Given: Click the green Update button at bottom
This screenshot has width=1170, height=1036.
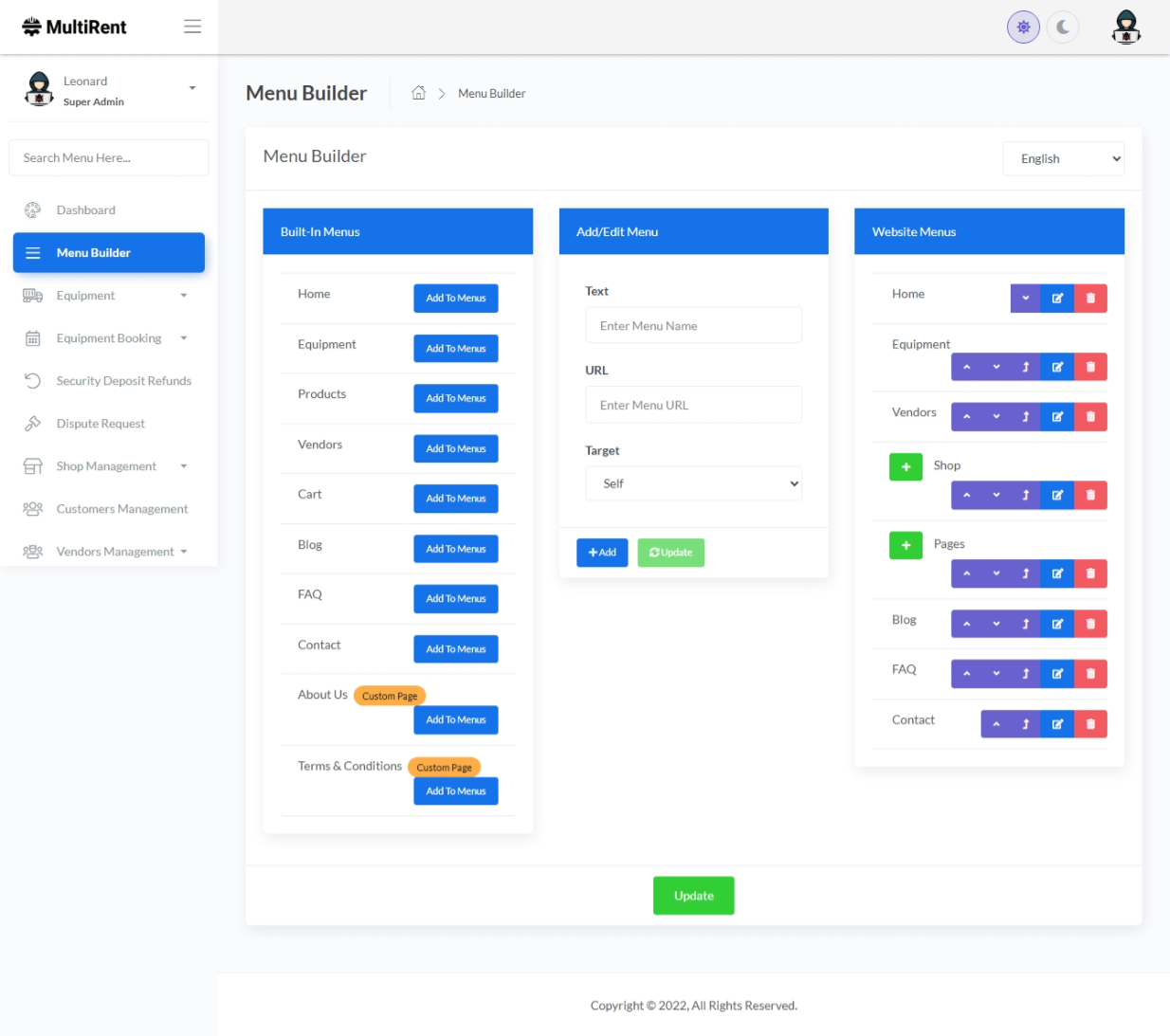Looking at the screenshot, I should (693, 896).
